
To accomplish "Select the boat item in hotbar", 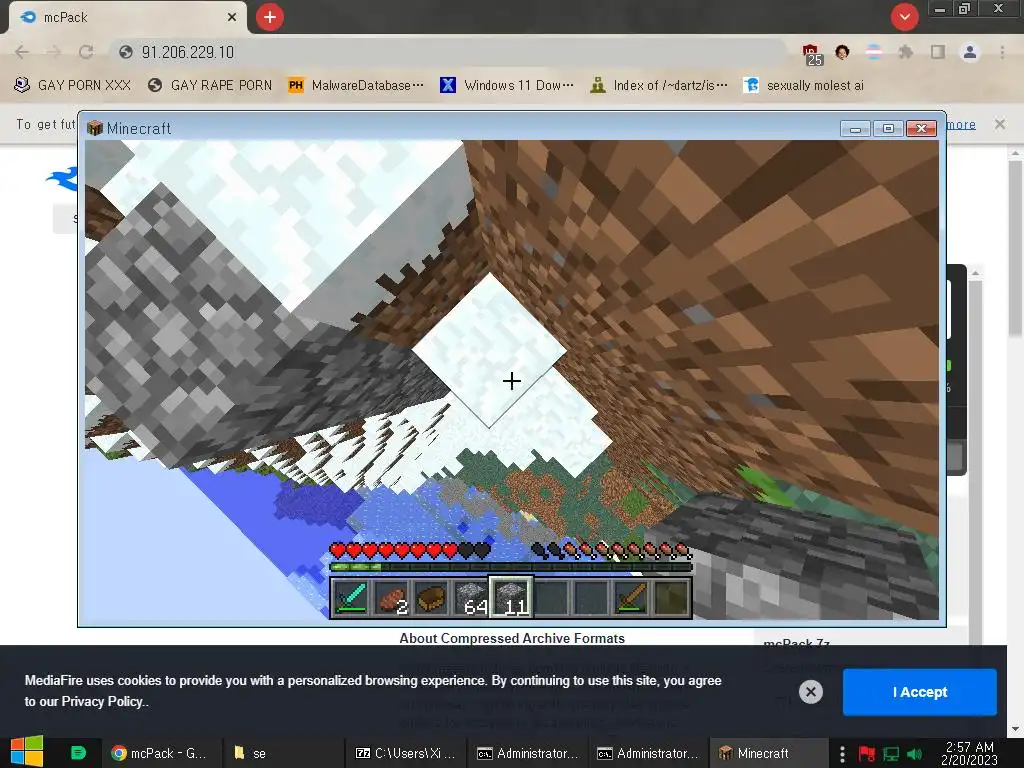I will pyautogui.click(x=431, y=598).
